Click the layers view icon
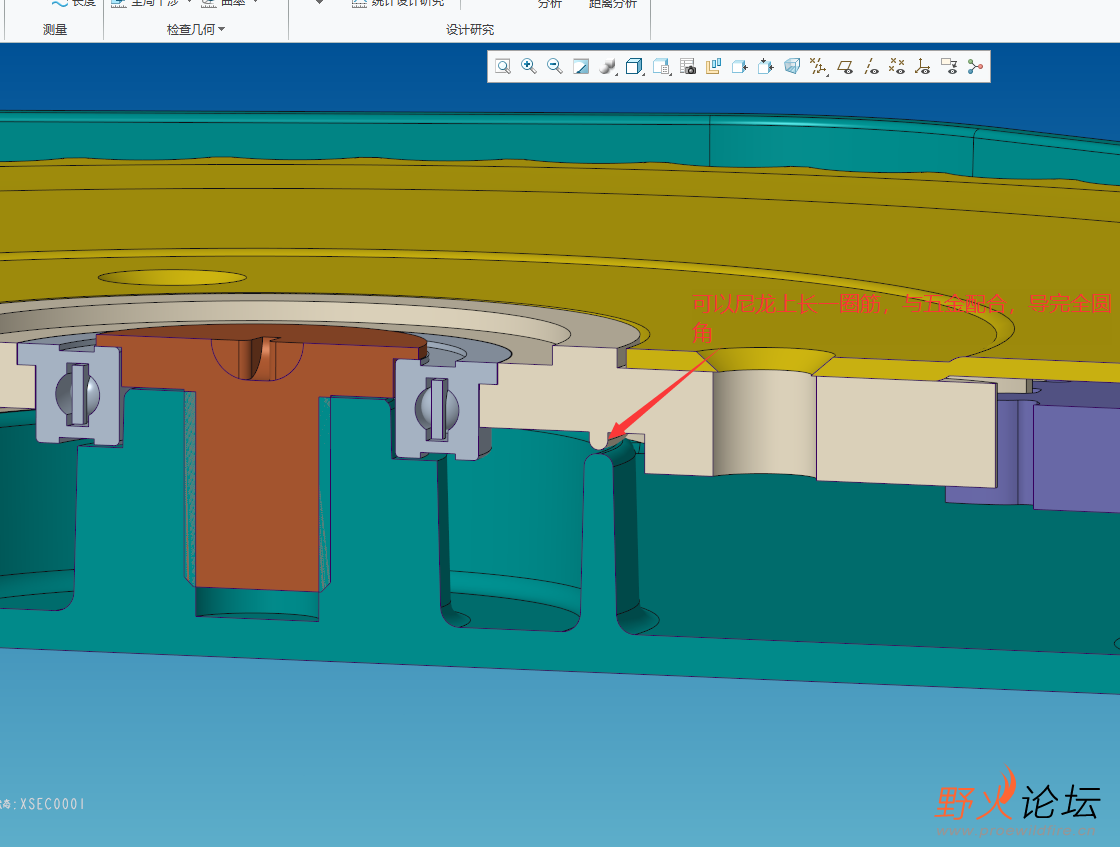This screenshot has width=1120, height=847. pos(713,66)
